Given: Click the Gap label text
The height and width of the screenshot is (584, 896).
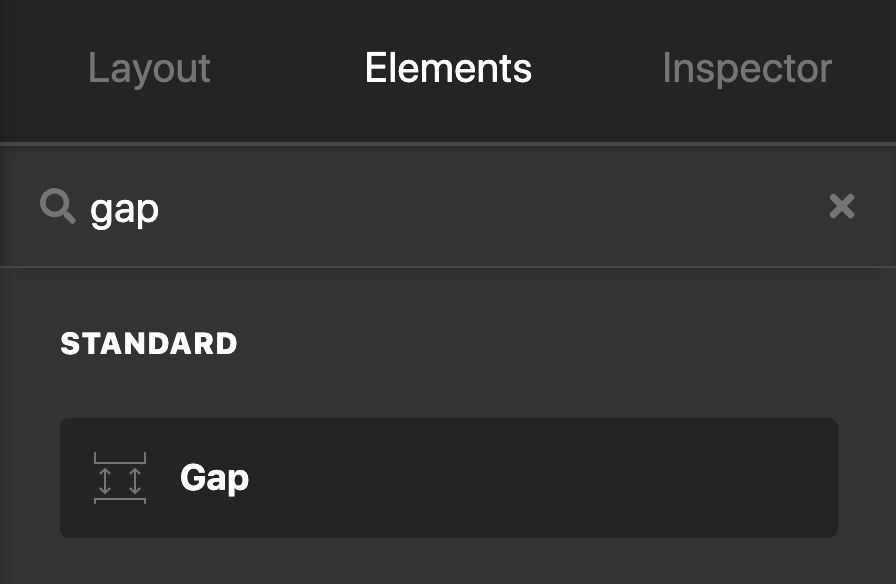Looking at the screenshot, I should (213, 477).
